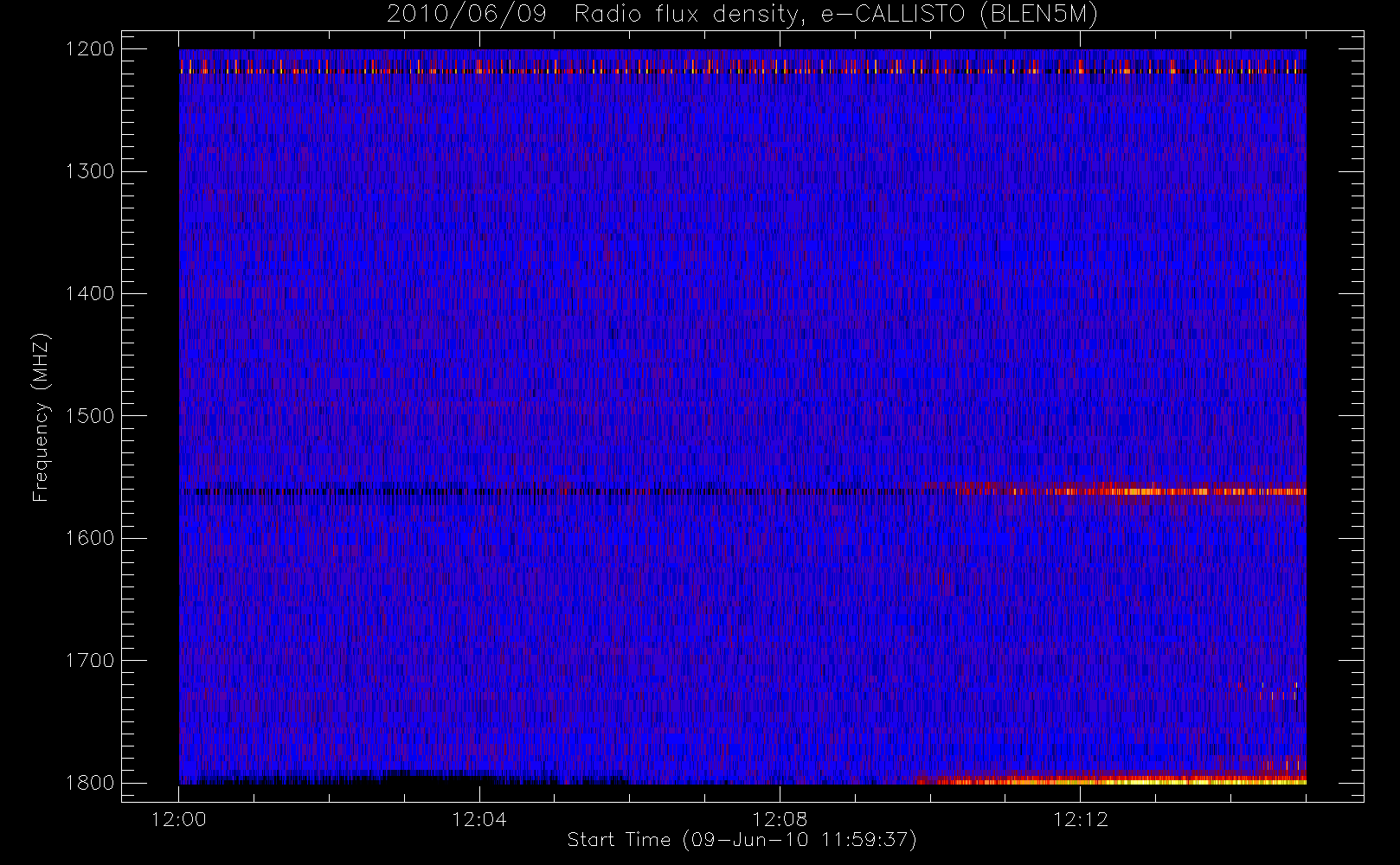The image size is (1400, 865).
Task: Click the 12:00 time tick label
Action: [x=179, y=819]
